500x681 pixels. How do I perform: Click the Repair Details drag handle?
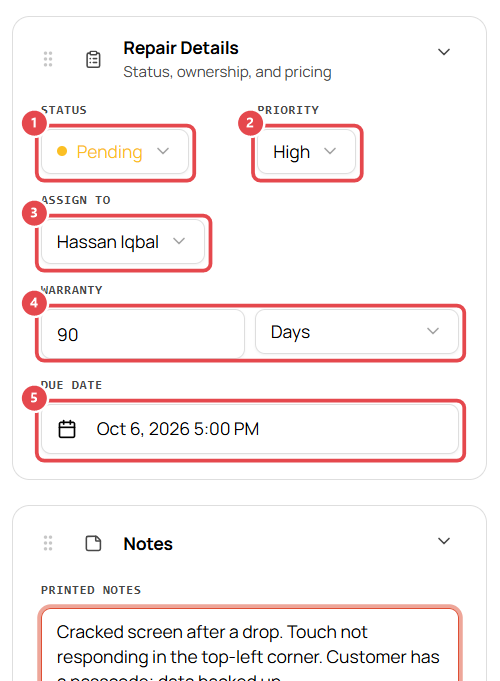pyautogui.click(x=48, y=59)
